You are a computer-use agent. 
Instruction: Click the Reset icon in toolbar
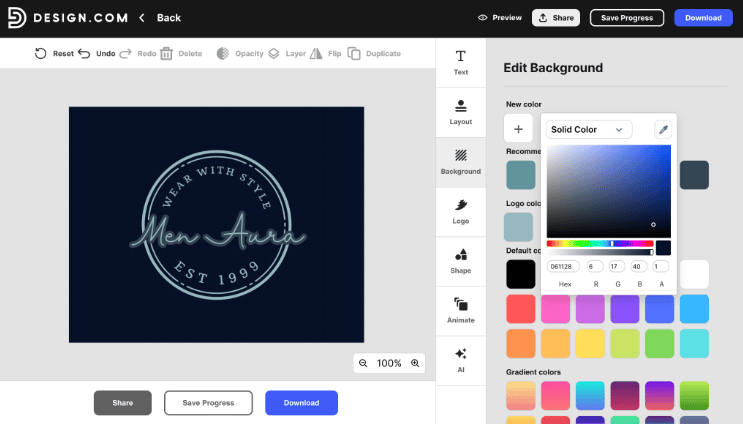41,54
